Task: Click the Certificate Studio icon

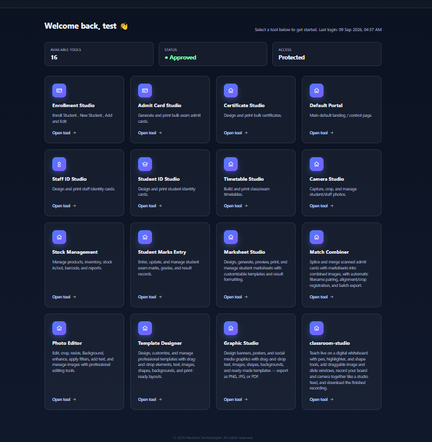Action: (x=231, y=91)
